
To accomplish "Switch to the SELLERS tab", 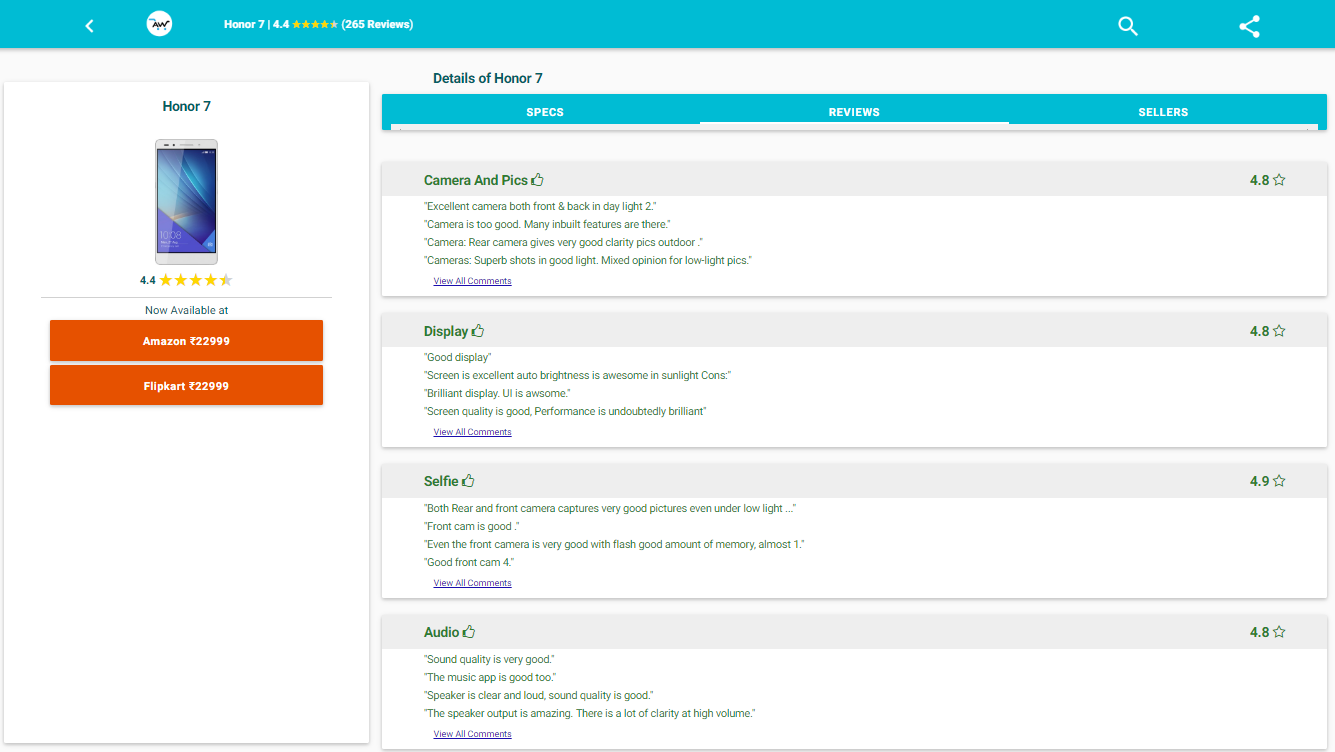I will pos(1163,112).
